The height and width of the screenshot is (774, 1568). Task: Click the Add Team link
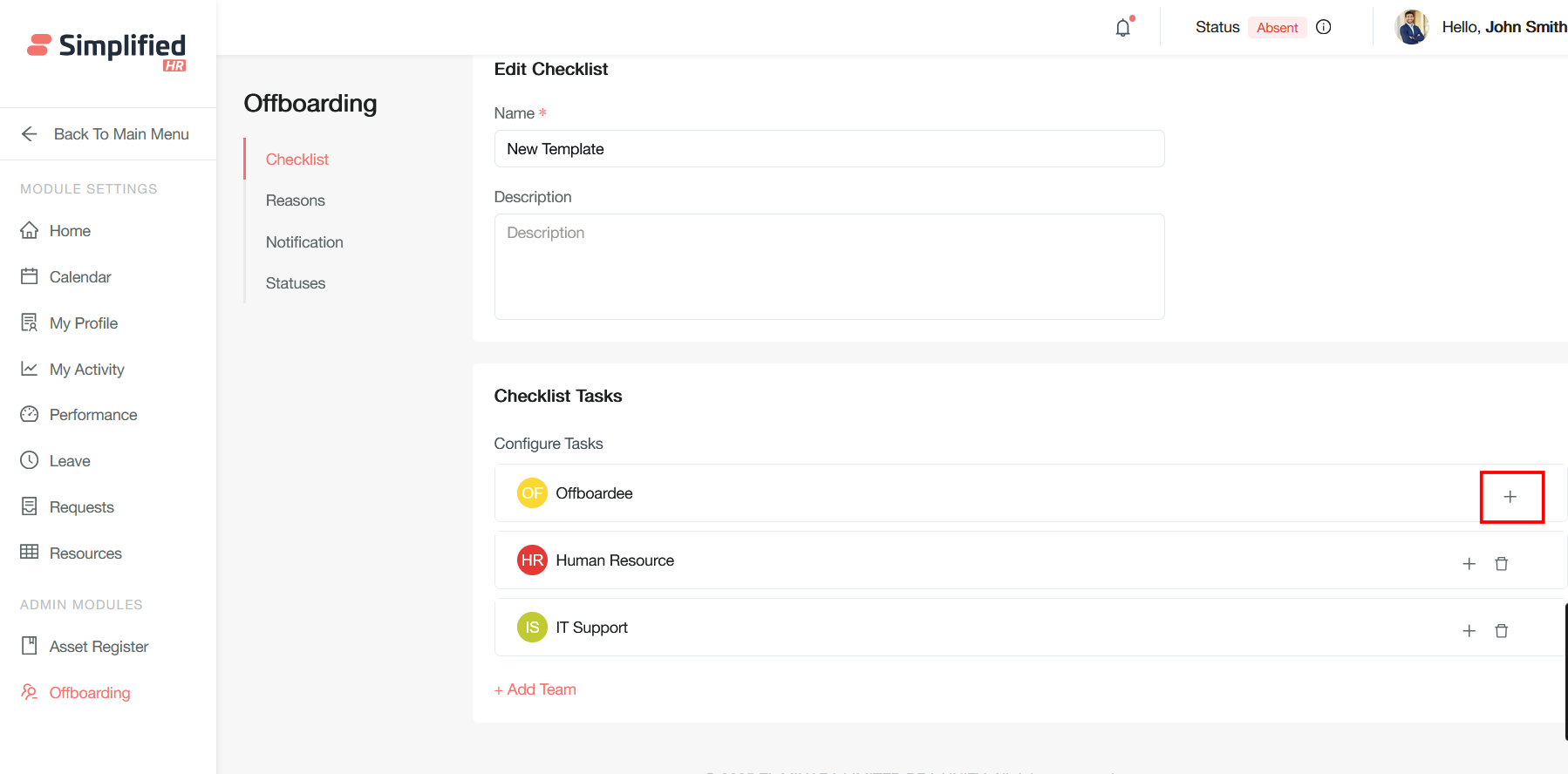click(x=535, y=689)
